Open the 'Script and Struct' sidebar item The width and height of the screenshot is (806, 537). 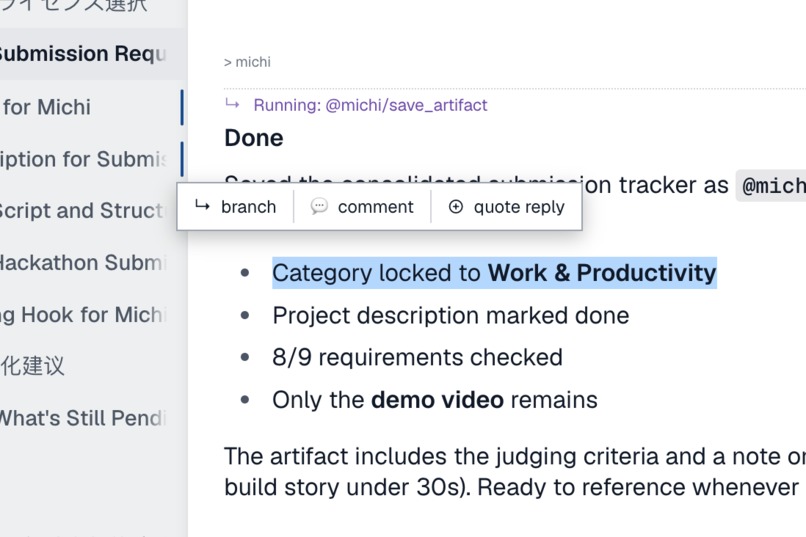(x=87, y=210)
